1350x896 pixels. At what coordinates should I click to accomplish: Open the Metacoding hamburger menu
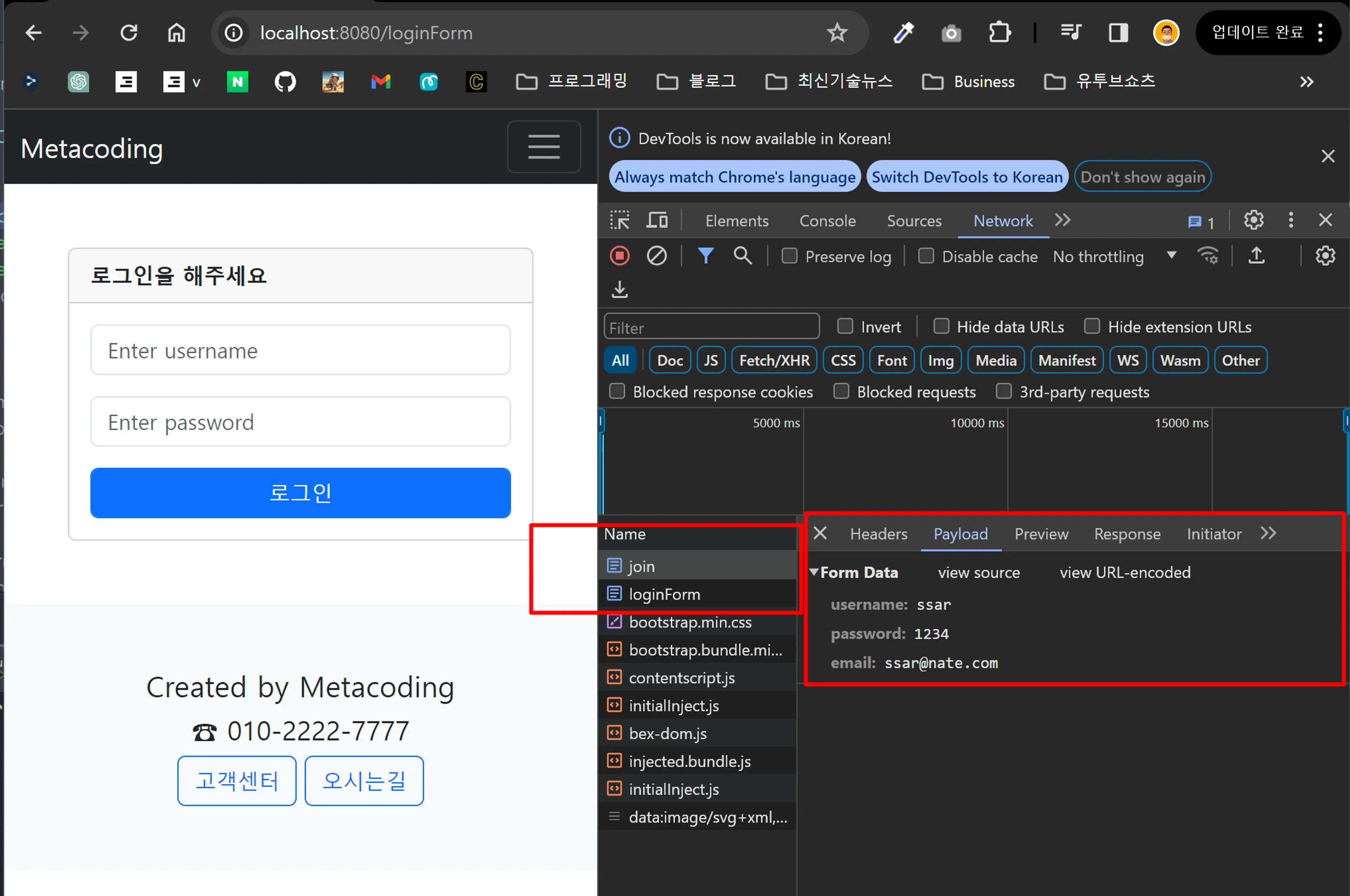(x=544, y=147)
